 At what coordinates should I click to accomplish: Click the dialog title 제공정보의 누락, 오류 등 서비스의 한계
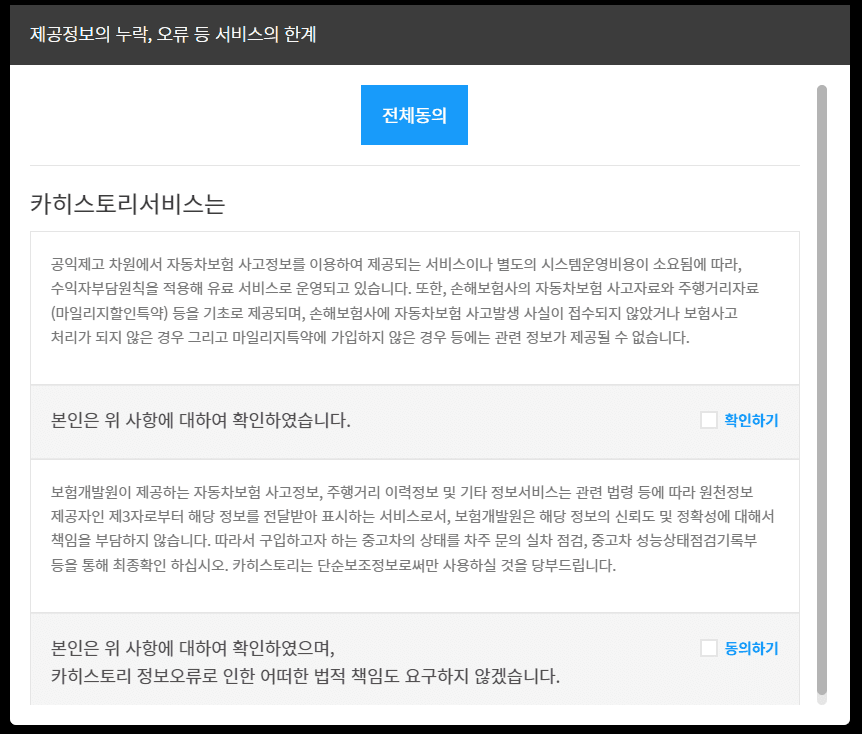tap(173, 34)
